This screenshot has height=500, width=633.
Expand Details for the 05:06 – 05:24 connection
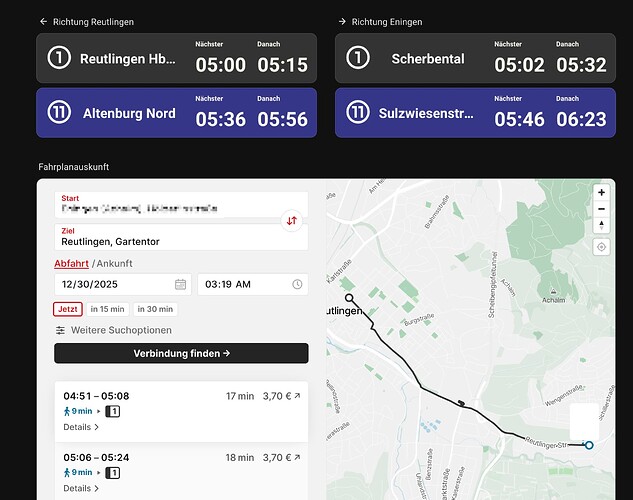(81, 488)
